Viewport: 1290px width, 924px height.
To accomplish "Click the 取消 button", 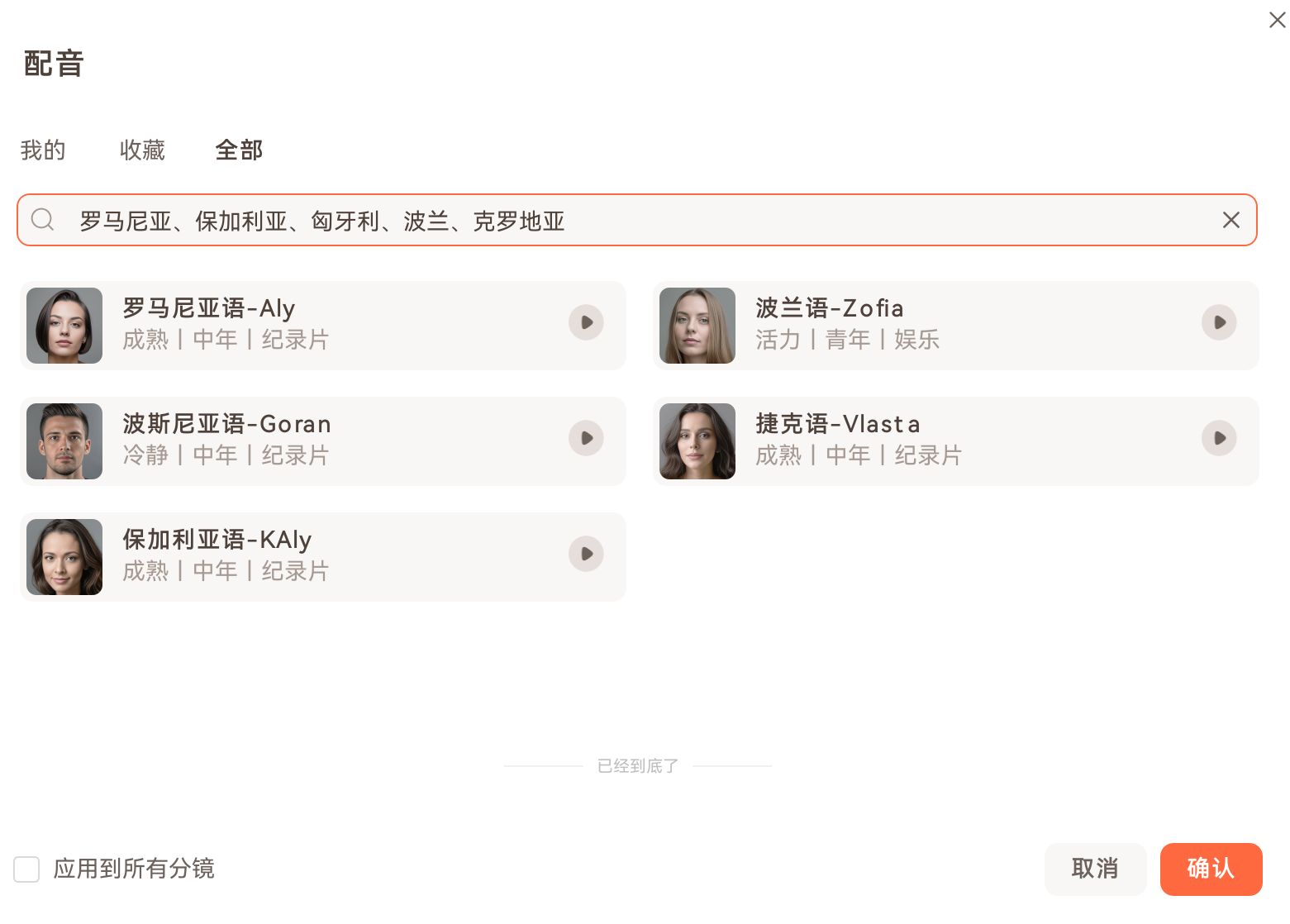I will pos(1095,869).
